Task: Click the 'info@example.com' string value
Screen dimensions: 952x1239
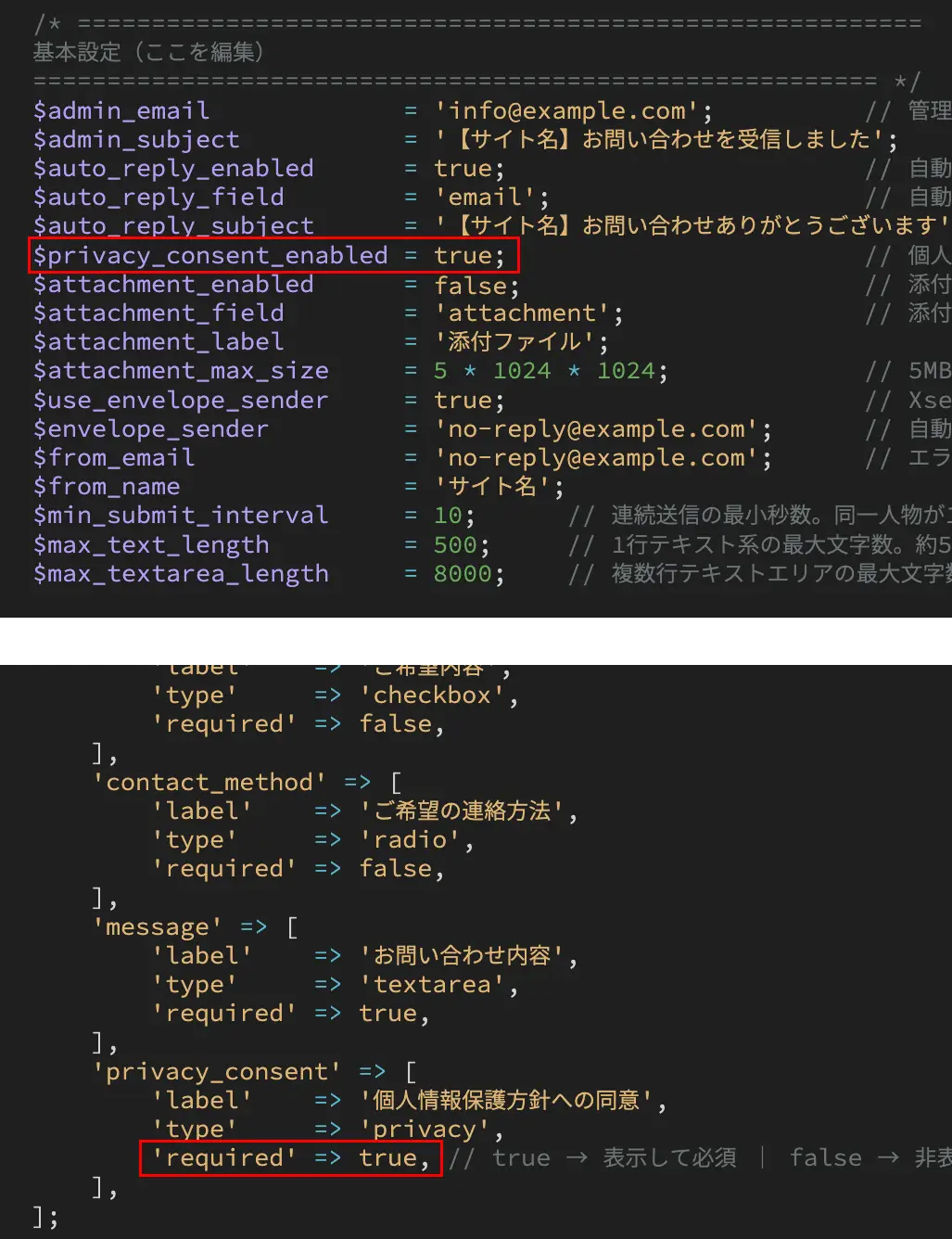Action: click(x=566, y=110)
